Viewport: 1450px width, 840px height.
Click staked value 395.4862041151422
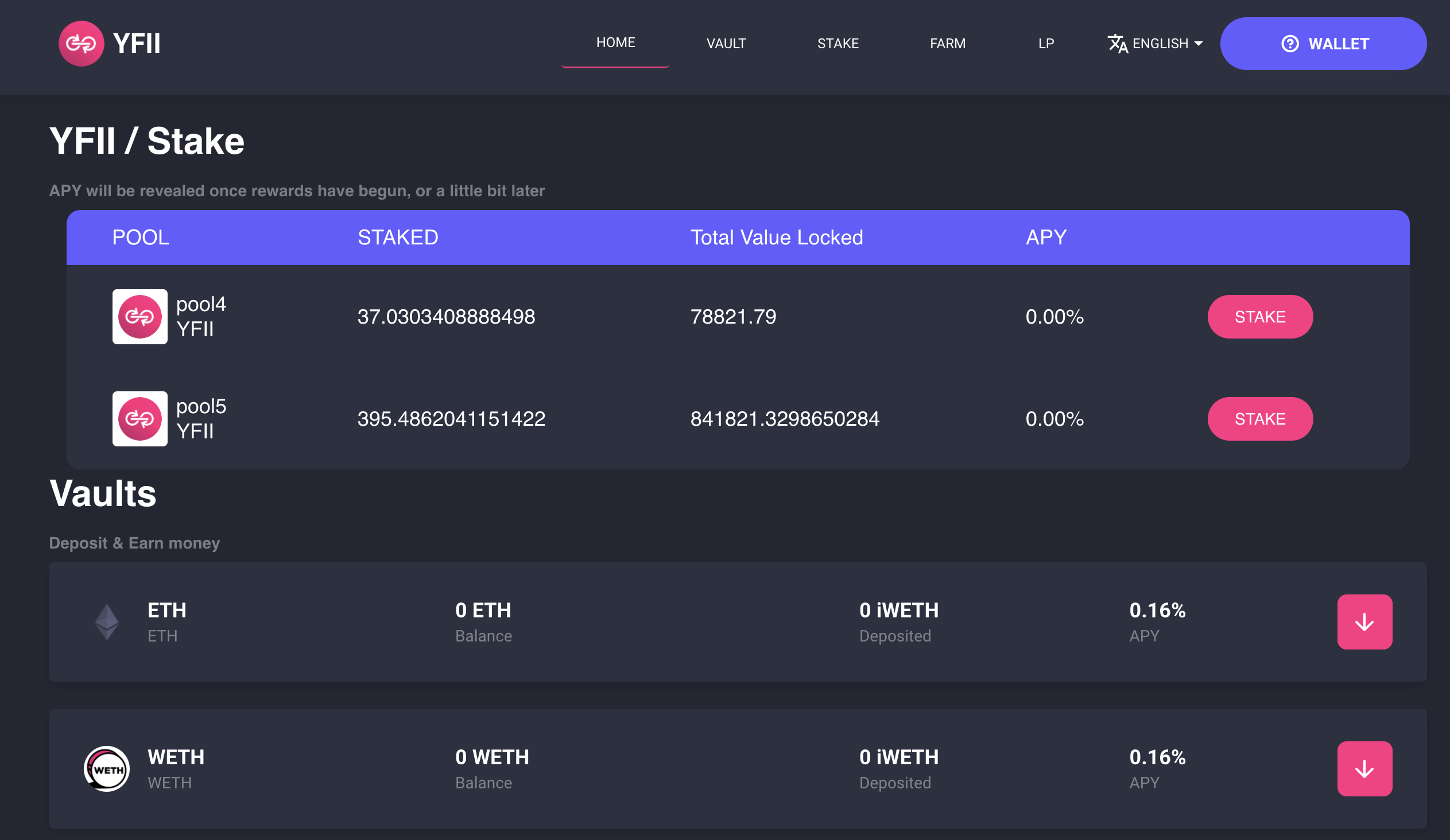click(x=452, y=419)
